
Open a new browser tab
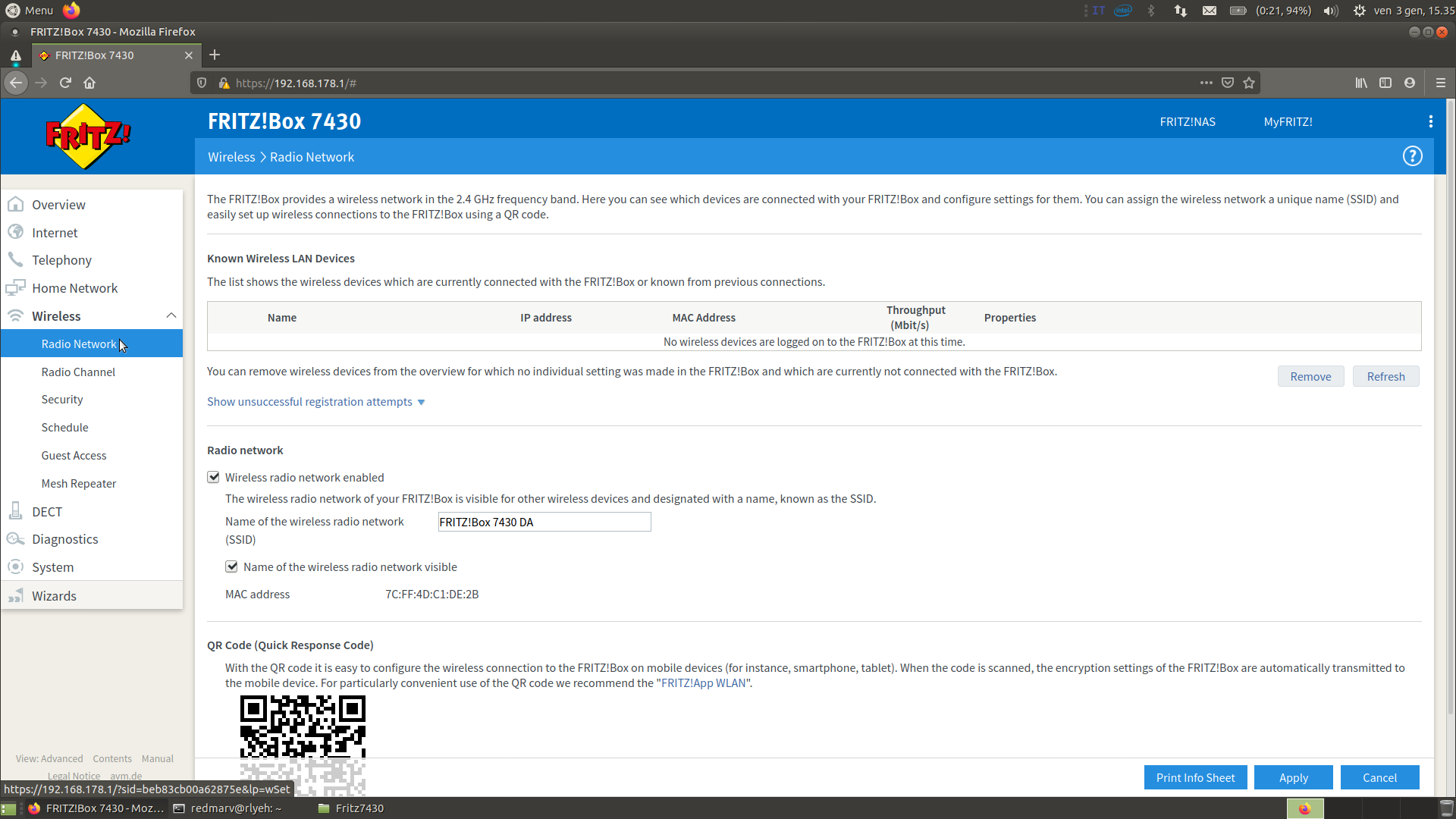[x=215, y=55]
